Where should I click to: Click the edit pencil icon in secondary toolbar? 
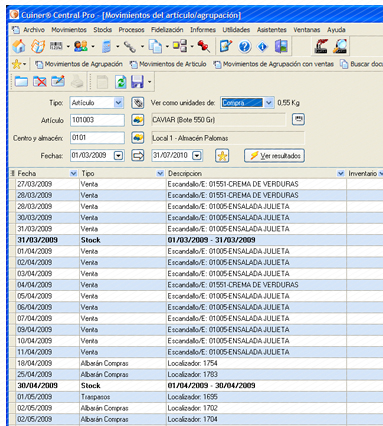click(x=58, y=81)
